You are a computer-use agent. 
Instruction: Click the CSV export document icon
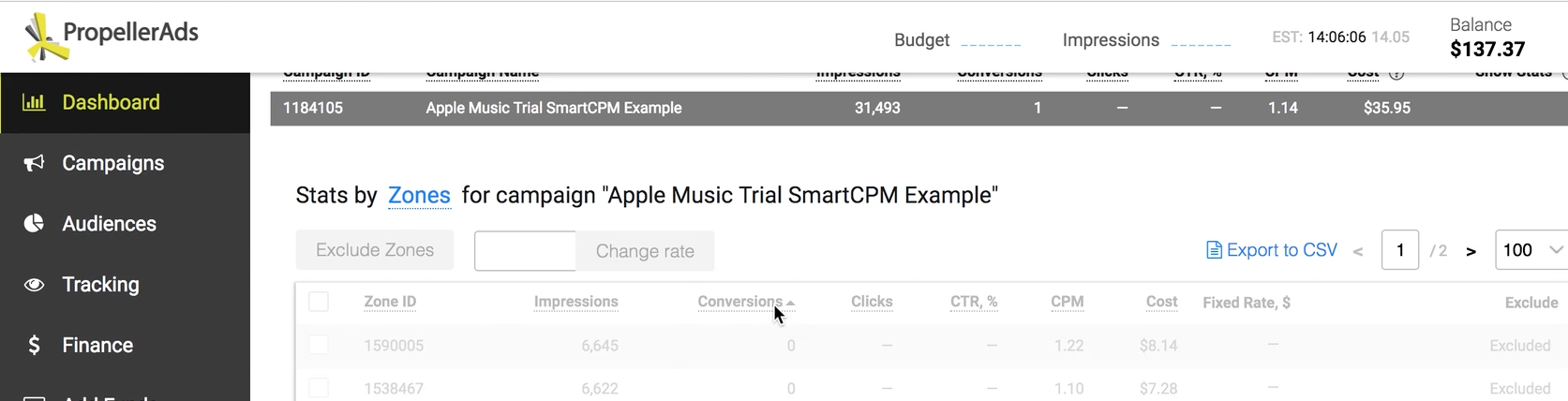pyautogui.click(x=1214, y=250)
